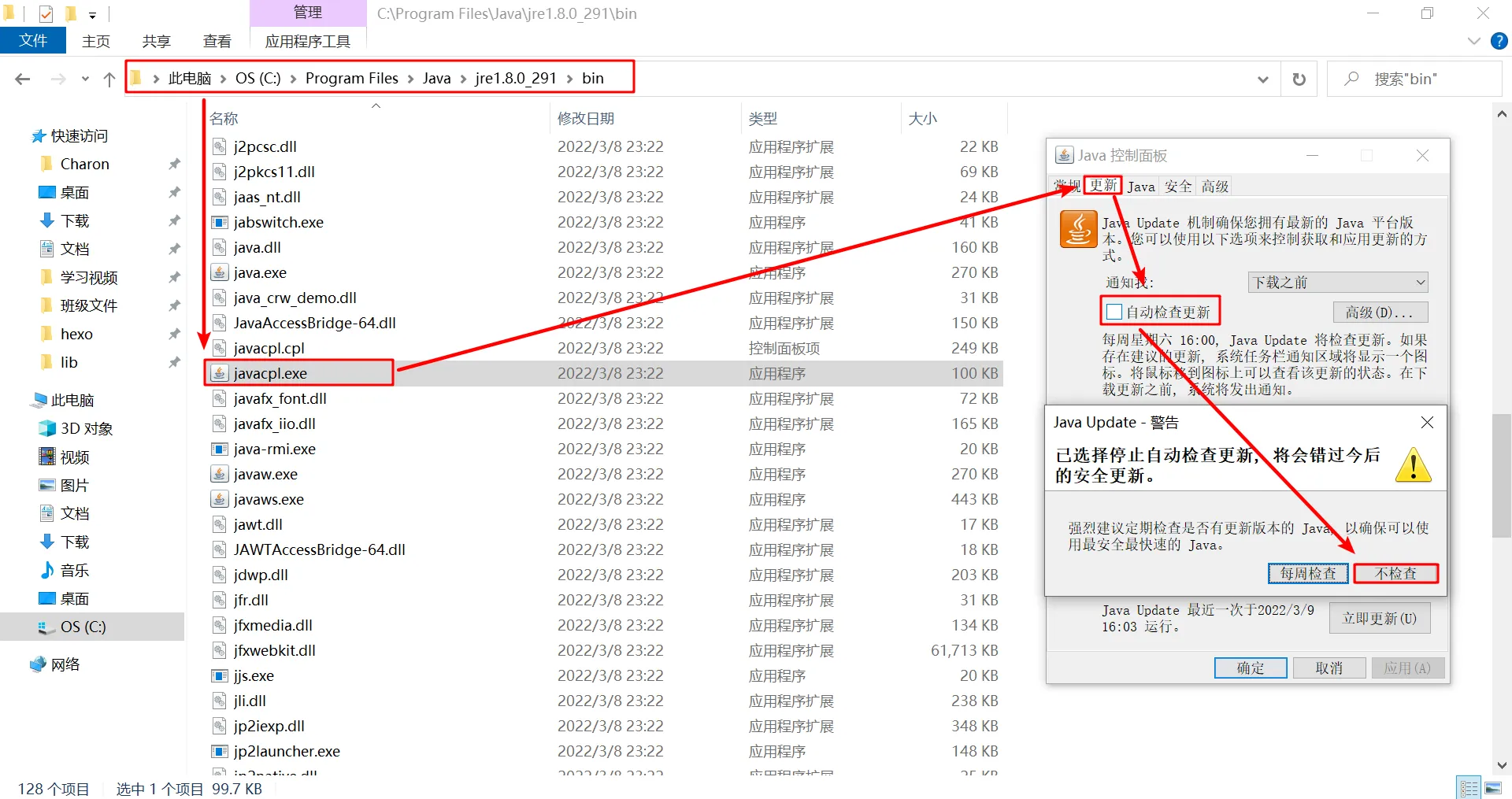Open the Customize Quick Access Toolbar dropdown
Viewport: 1512px width, 799px height.
coord(92,14)
